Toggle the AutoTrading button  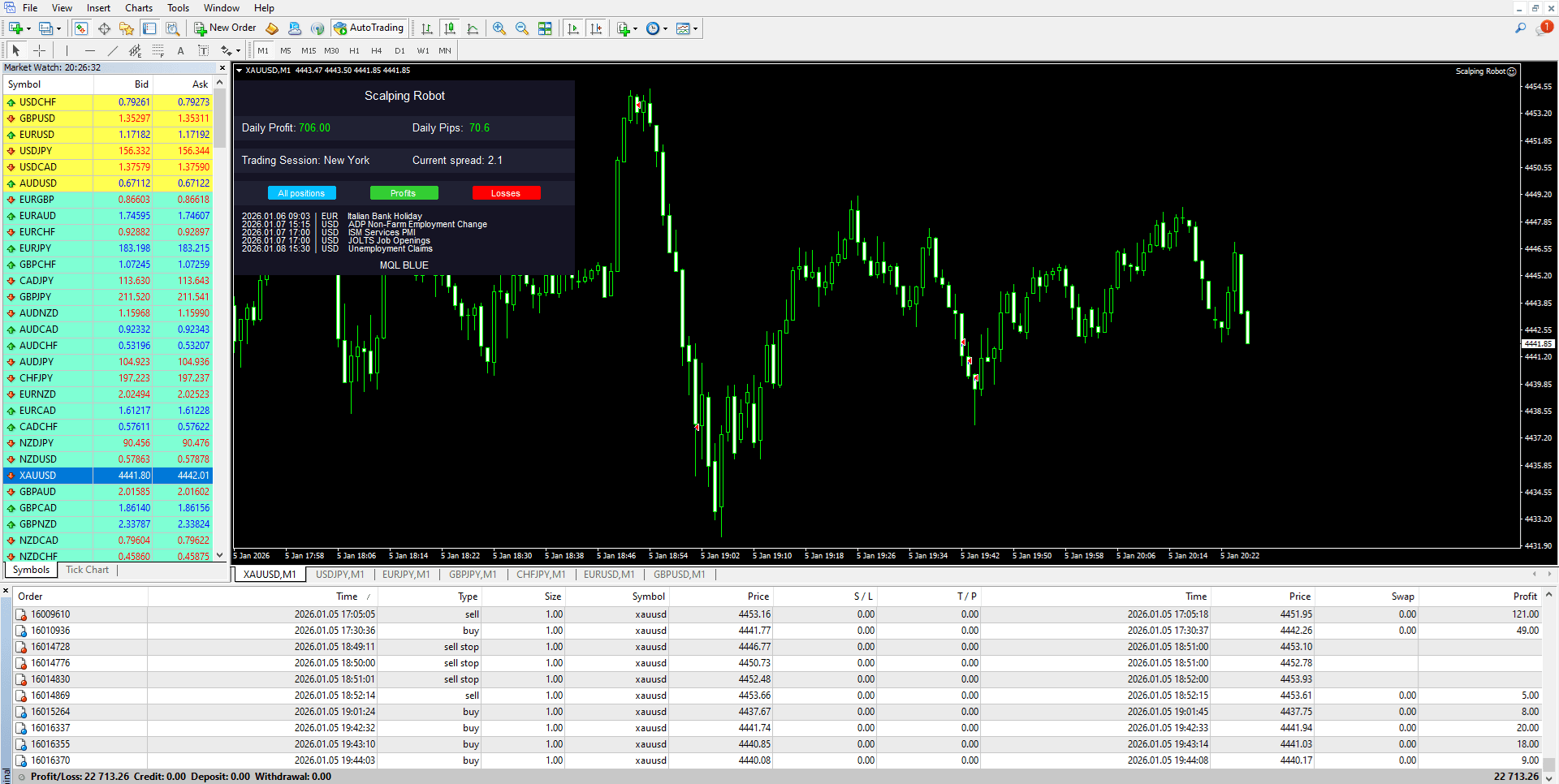[x=369, y=28]
